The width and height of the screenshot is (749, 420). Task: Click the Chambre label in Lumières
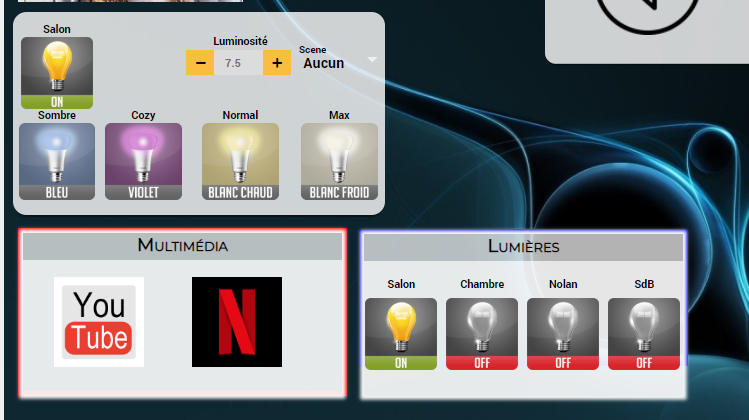pyautogui.click(x=482, y=284)
